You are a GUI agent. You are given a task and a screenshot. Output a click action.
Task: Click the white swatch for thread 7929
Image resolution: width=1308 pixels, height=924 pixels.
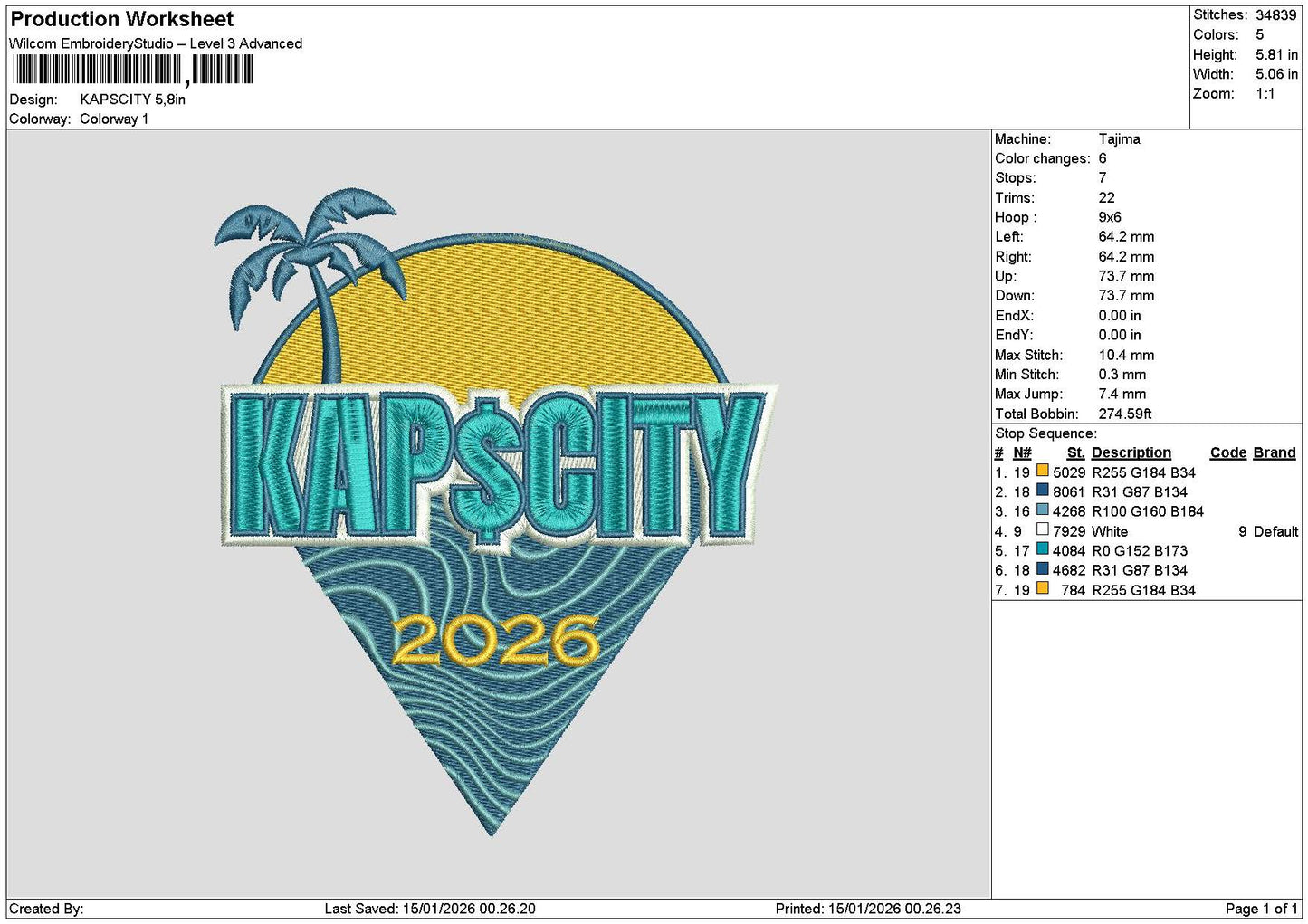click(x=1042, y=530)
